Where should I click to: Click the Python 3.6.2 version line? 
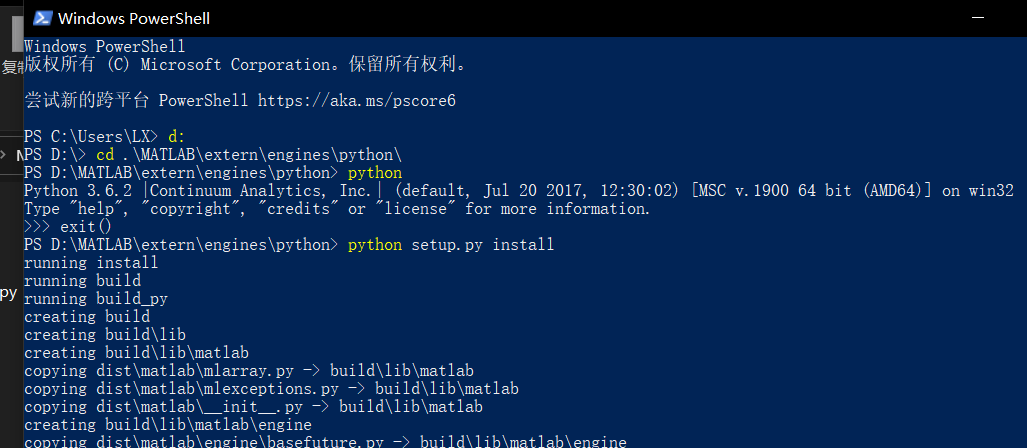(x=518, y=191)
